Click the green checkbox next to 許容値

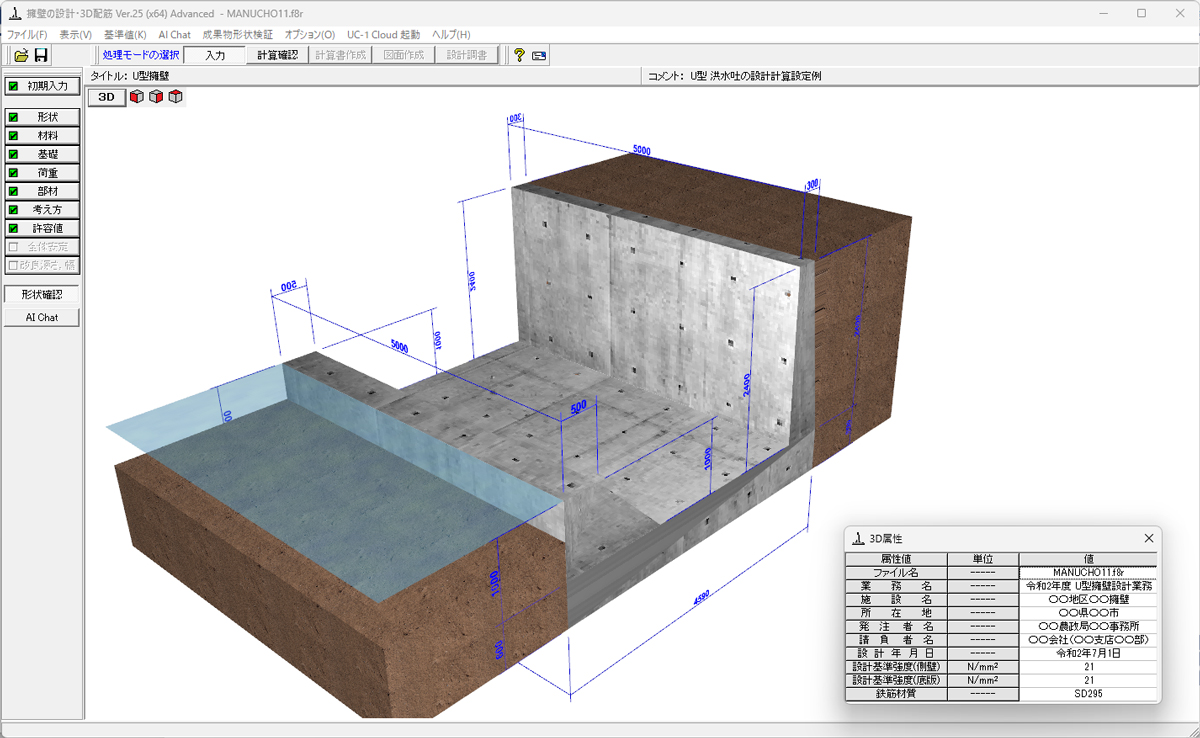coord(14,229)
